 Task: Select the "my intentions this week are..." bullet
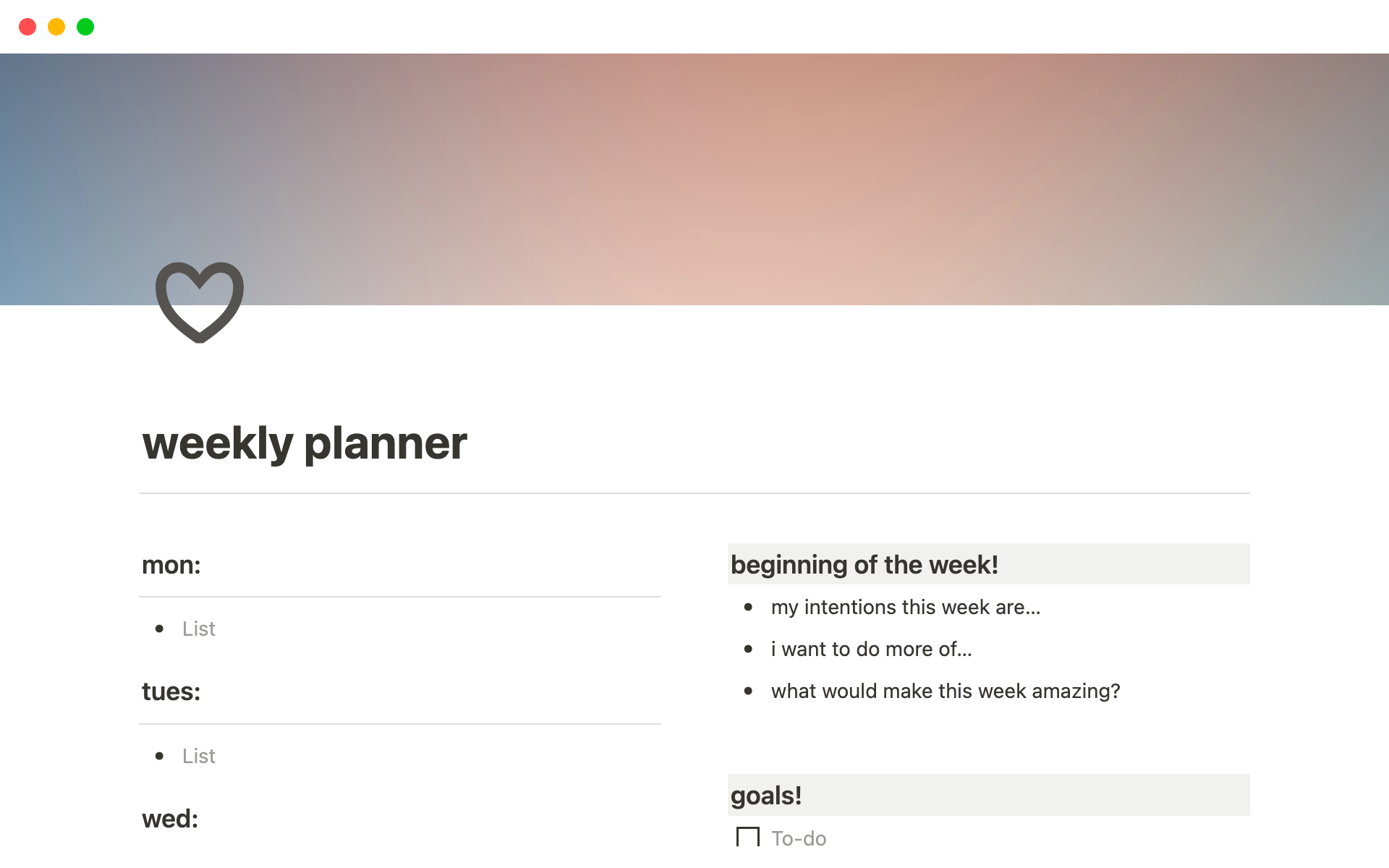coord(906,608)
